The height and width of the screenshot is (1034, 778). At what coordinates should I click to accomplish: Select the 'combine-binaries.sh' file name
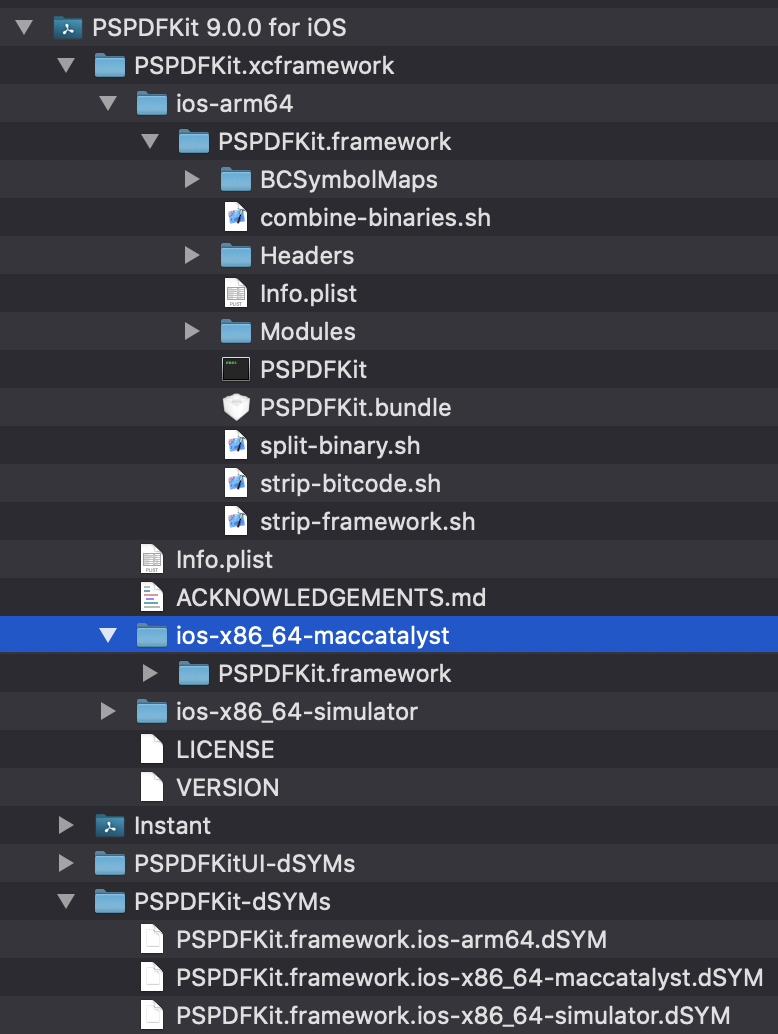(x=375, y=218)
